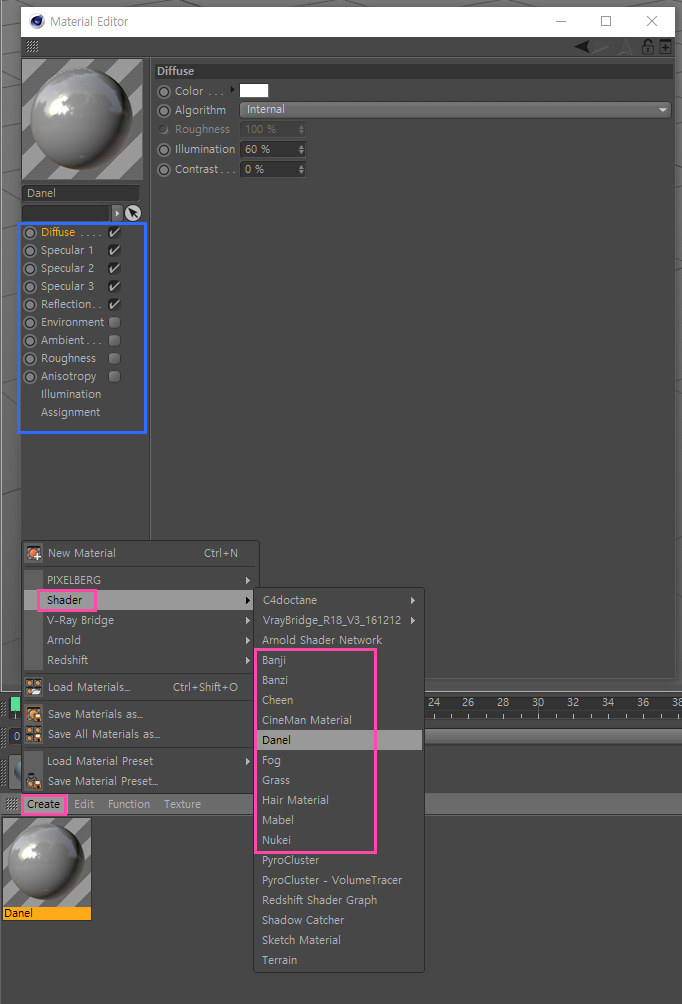This screenshot has width=682, height=1004.
Task: Click the Illumination 60 % stepper arrows
Action: click(x=301, y=149)
